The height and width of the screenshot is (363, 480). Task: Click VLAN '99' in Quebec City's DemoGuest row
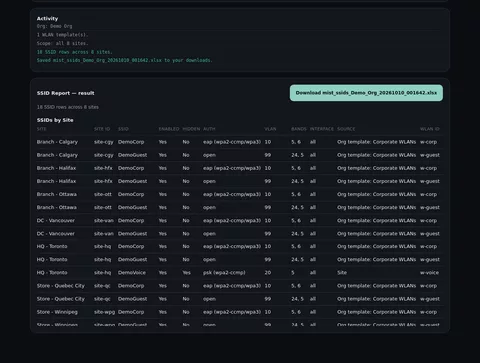268,299
